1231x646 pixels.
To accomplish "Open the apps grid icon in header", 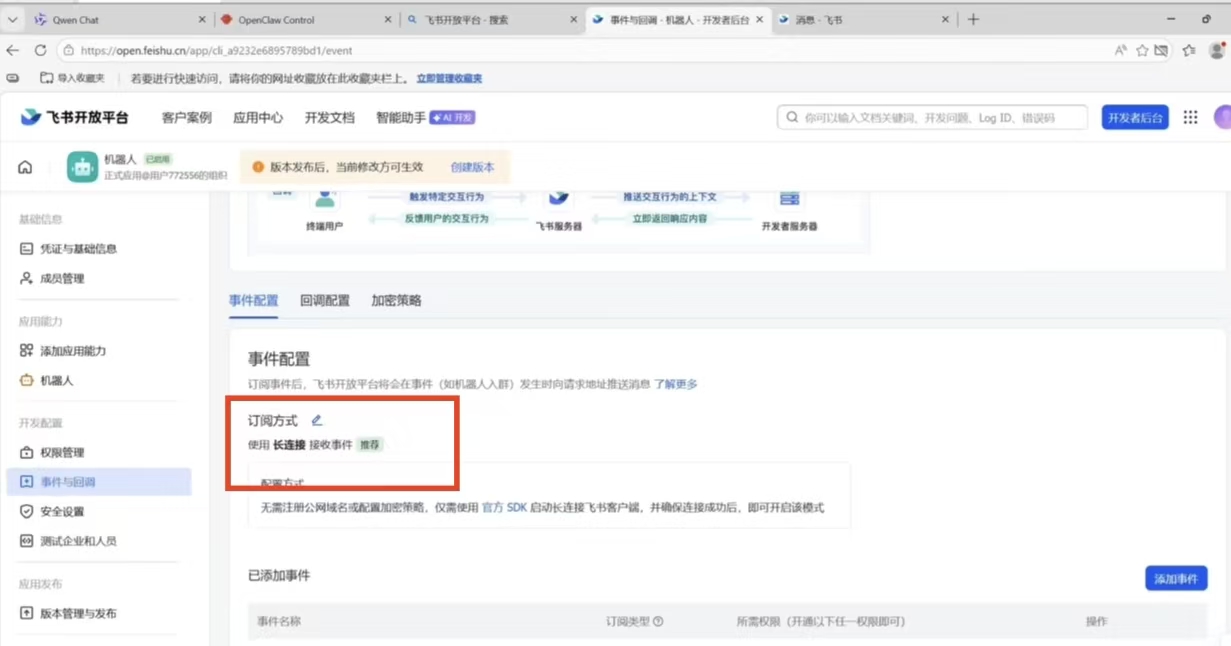I will pyautogui.click(x=1190, y=117).
